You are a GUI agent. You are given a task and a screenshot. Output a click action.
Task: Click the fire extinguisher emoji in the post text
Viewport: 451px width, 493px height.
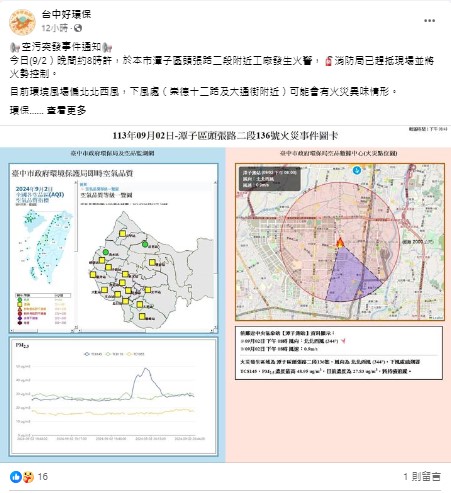[x=328, y=61]
